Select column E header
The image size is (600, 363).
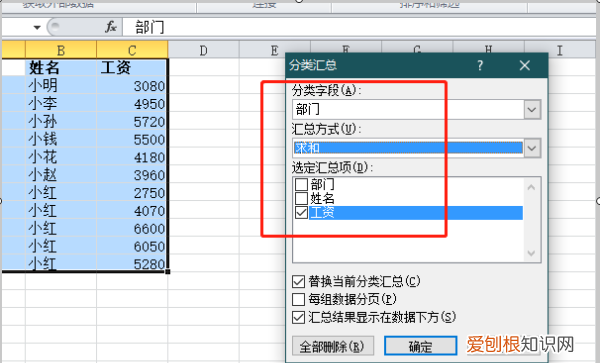[275, 50]
